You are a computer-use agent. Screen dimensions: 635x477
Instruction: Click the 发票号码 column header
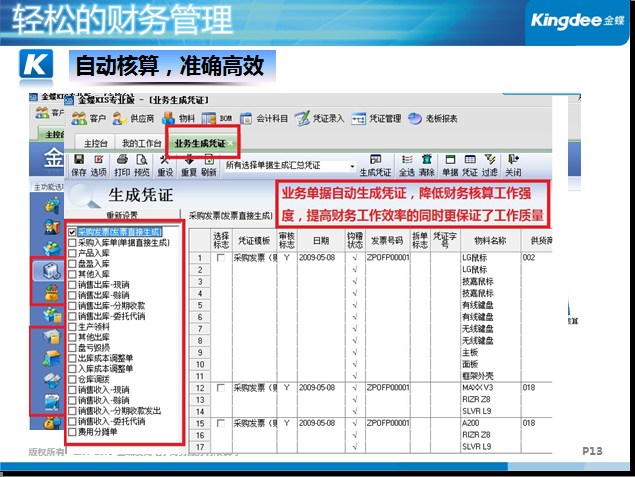pos(387,241)
